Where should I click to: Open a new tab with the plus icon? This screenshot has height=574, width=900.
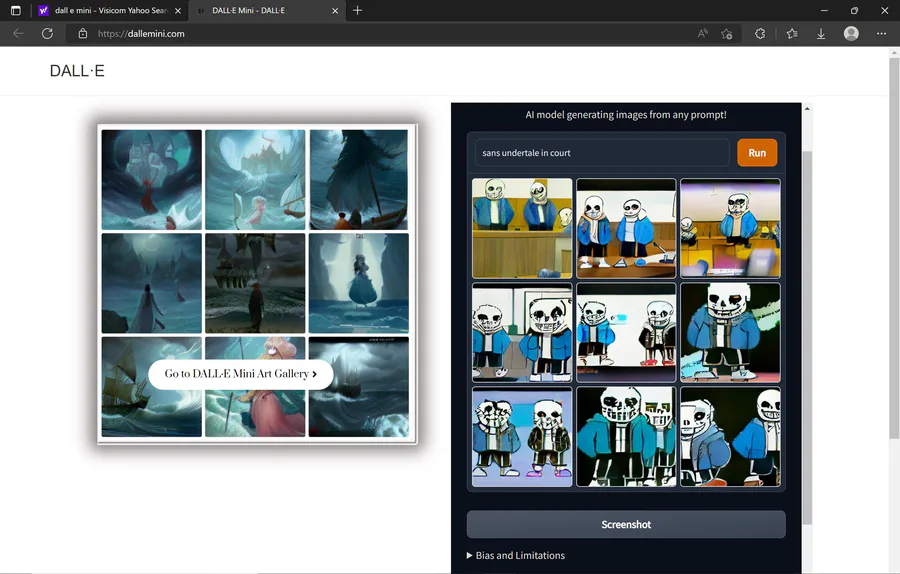click(x=357, y=10)
